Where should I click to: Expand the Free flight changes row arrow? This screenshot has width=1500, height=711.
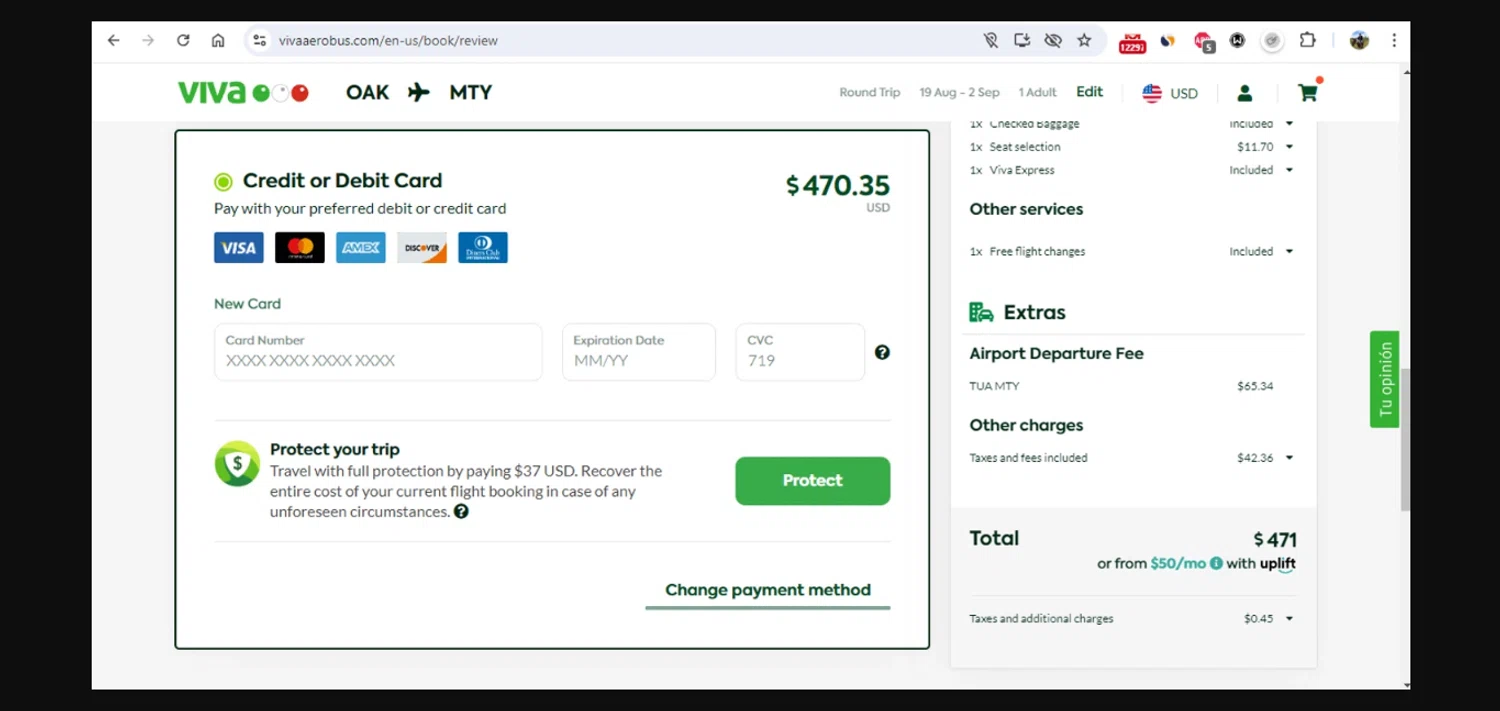pyautogui.click(x=1289, y=252)
